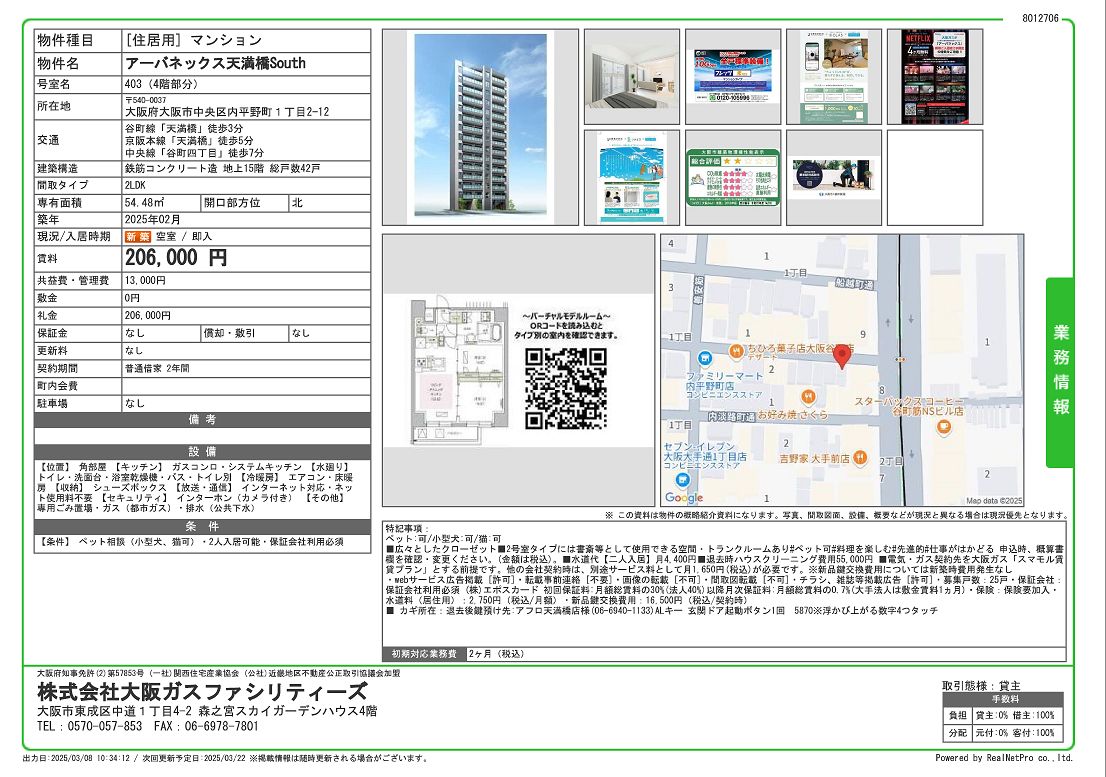This screenshot has height=777, width=1106.
Task: Click company name 株式会社大阪ガスファシリティーズ
Action: click(202, 691)
